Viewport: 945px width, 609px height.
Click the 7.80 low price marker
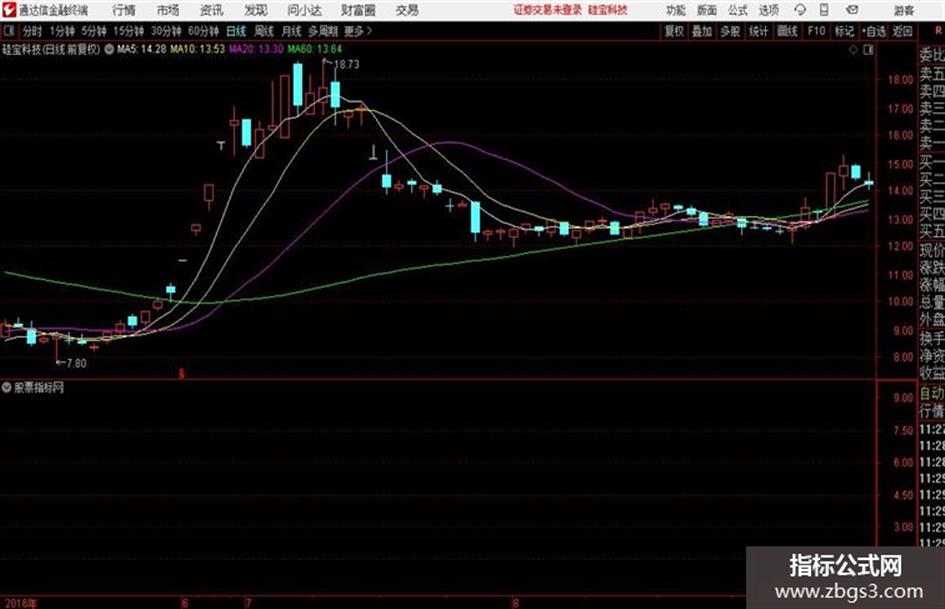[77, 363]
